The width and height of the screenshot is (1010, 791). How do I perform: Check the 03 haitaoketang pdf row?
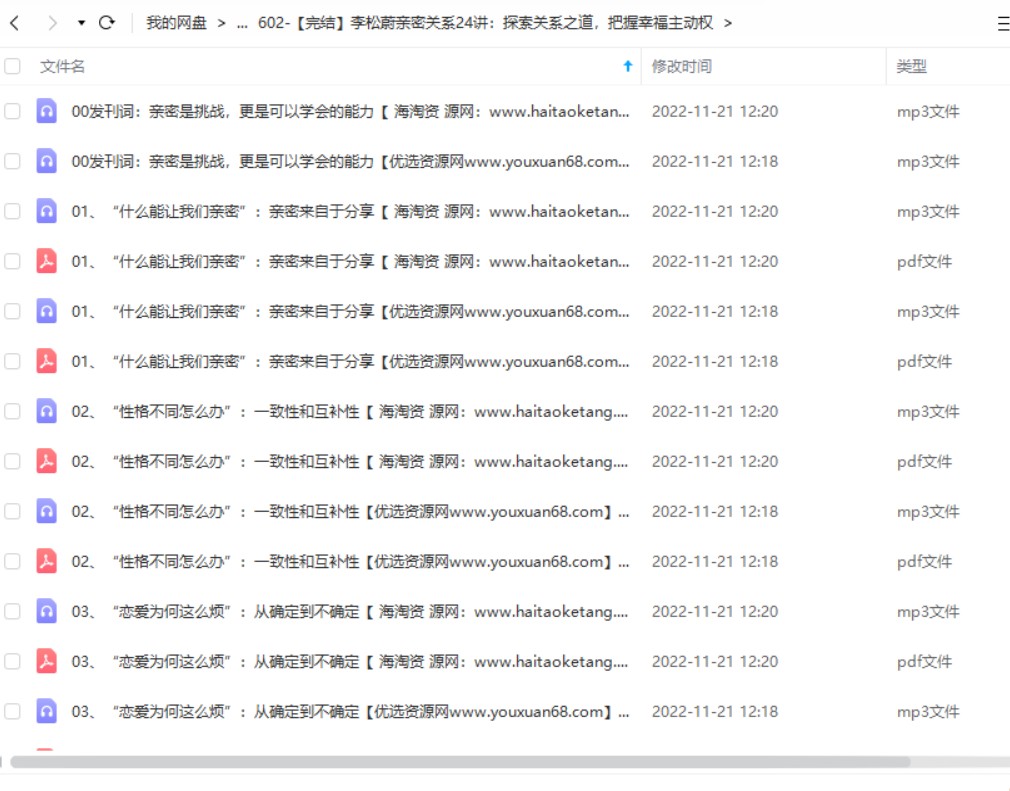pos(12,662)
